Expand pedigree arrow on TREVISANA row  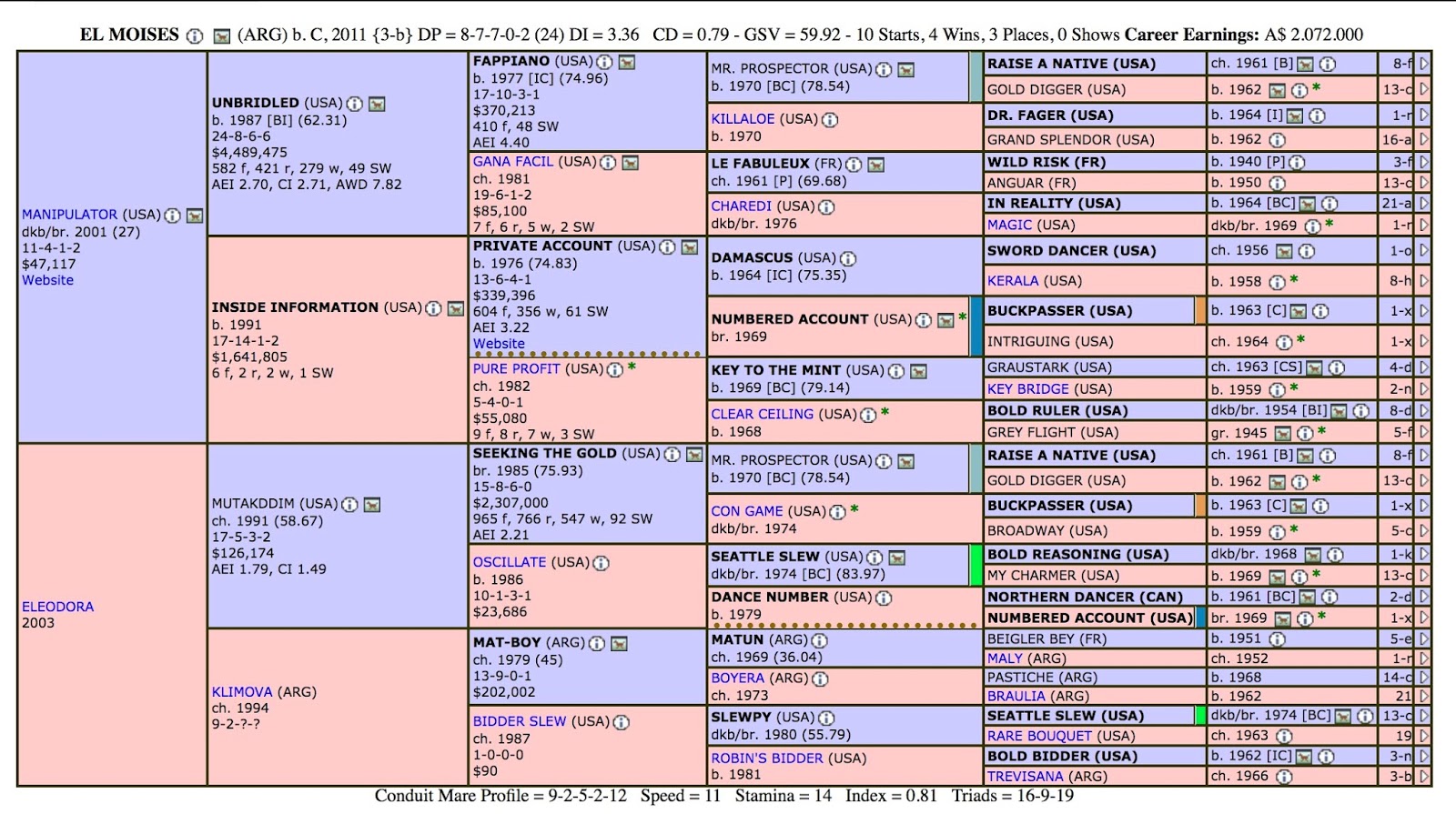tap(1424, 777)
